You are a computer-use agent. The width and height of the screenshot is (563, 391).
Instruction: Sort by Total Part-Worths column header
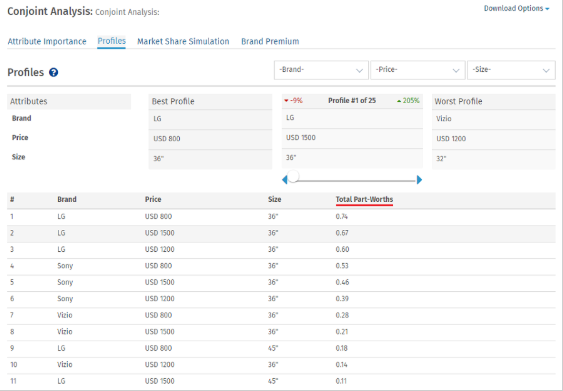pos(364,200)
